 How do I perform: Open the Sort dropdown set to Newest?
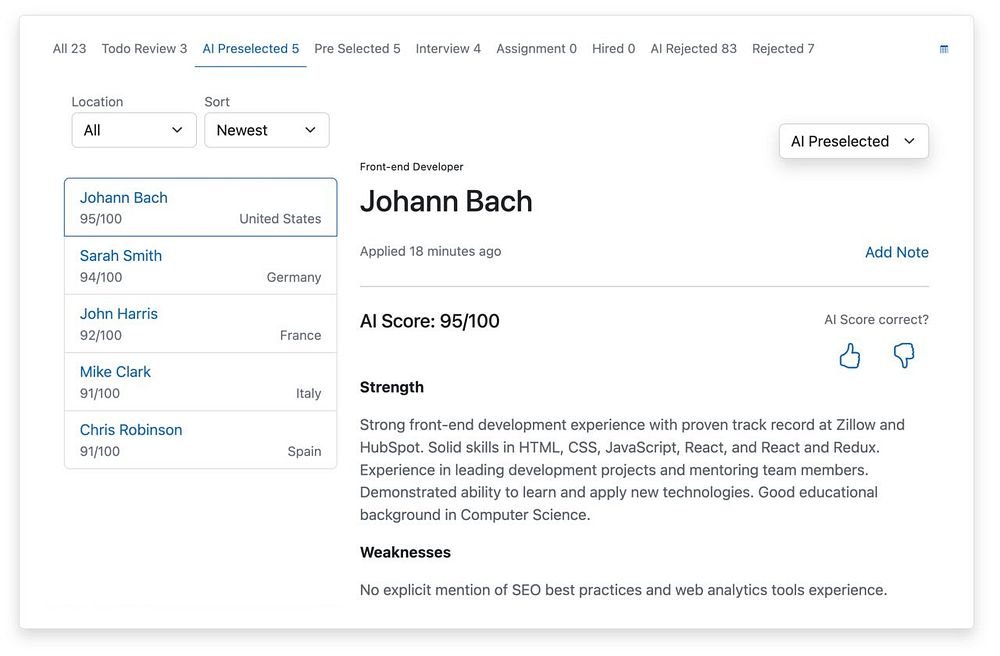pyautogui.click(x=267, y=130)
